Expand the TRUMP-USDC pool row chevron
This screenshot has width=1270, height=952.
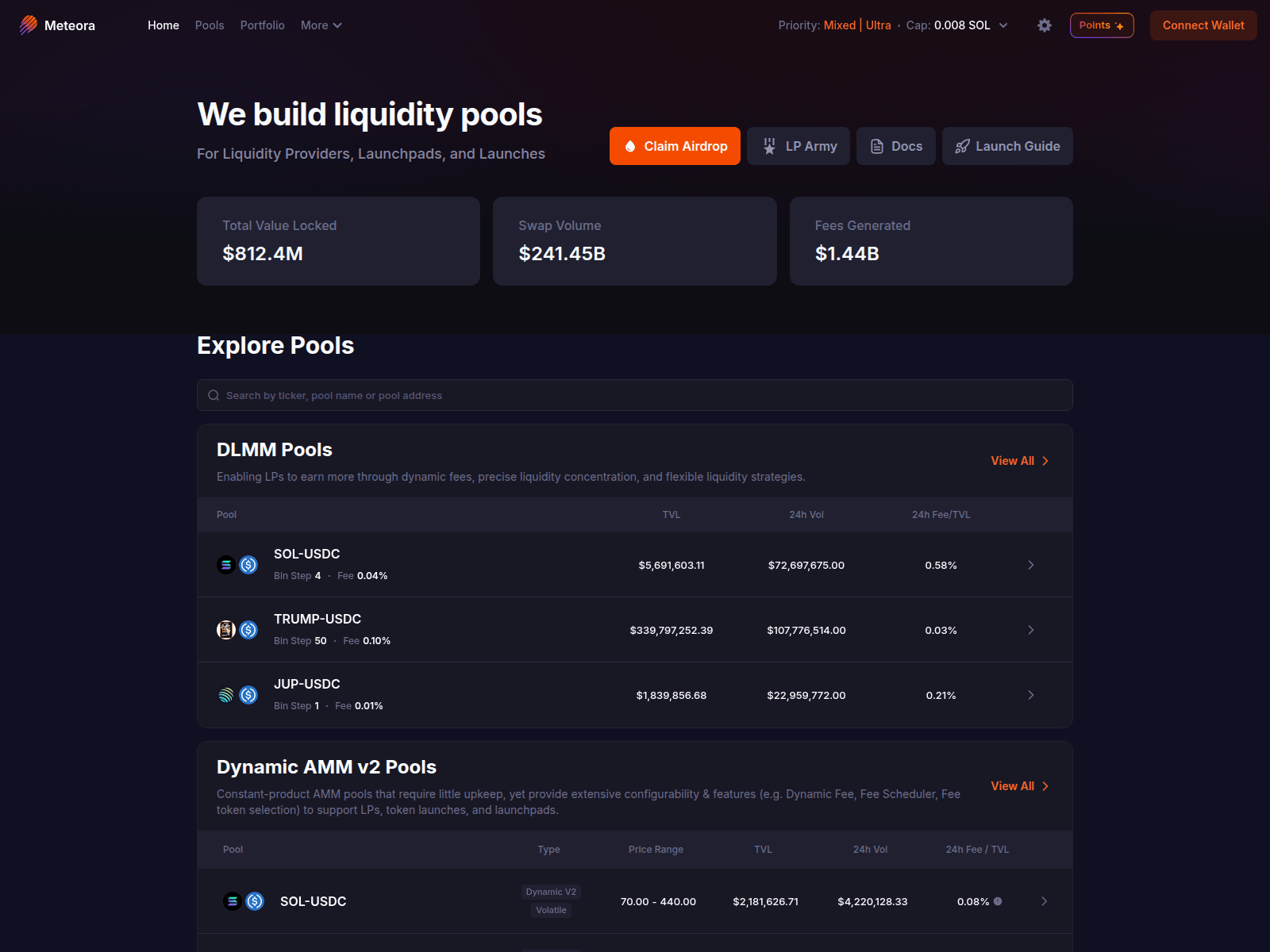(1031, 630)
